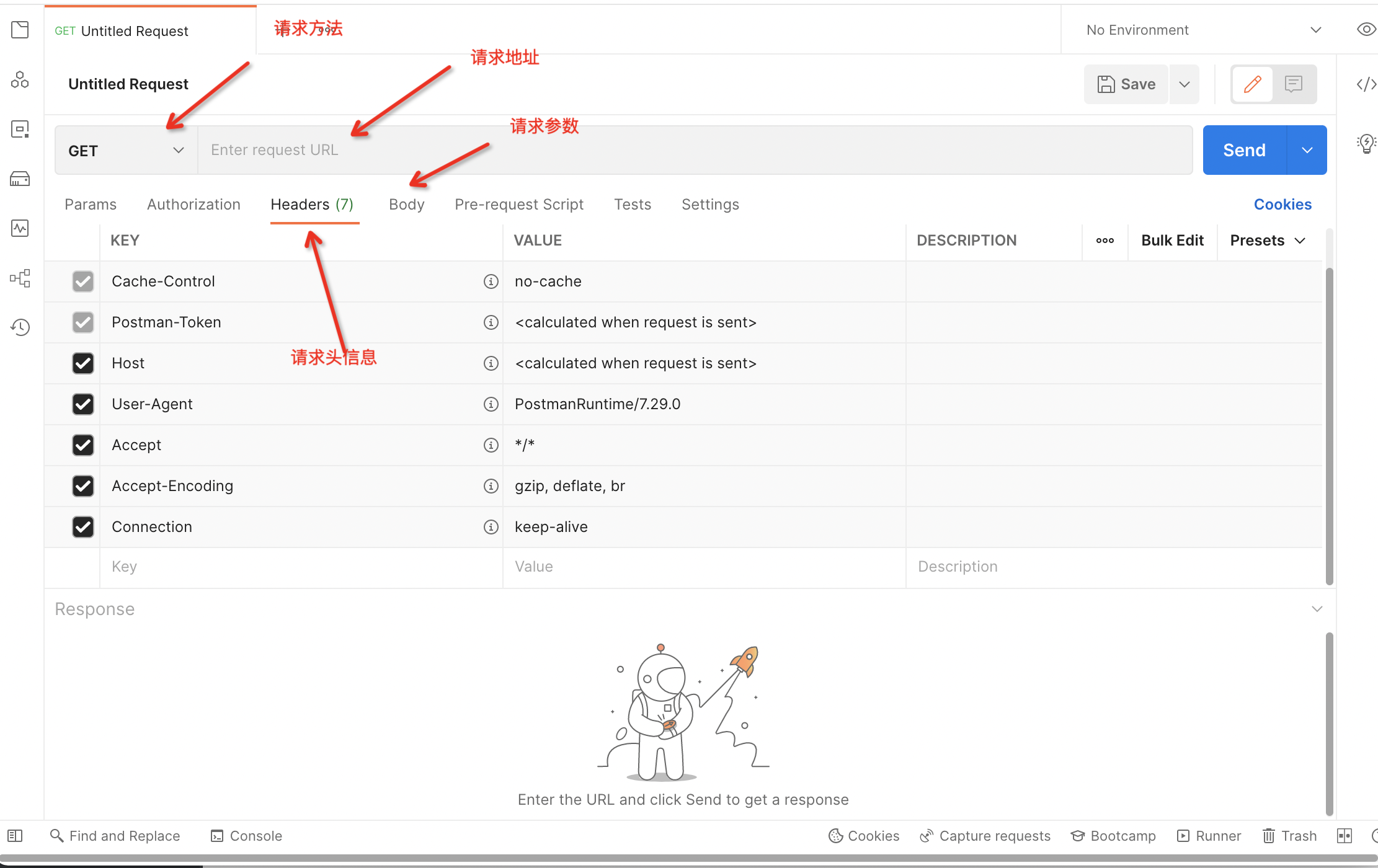Disable the Accept-Encoding header checkbox
The image size is (1378, 868).
click(83, 486)
